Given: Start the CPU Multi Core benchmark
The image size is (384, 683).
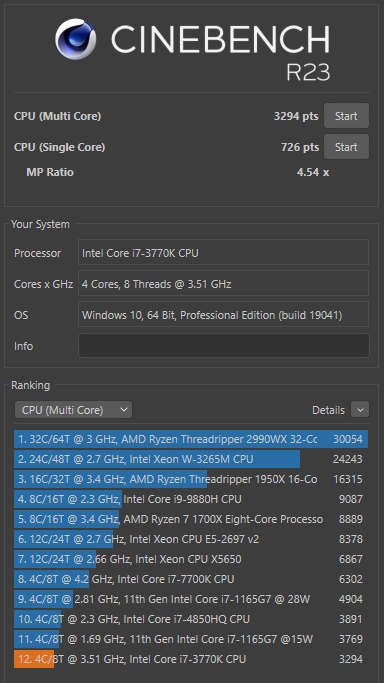Looking at the screenshot, I should tap(346, 116).
